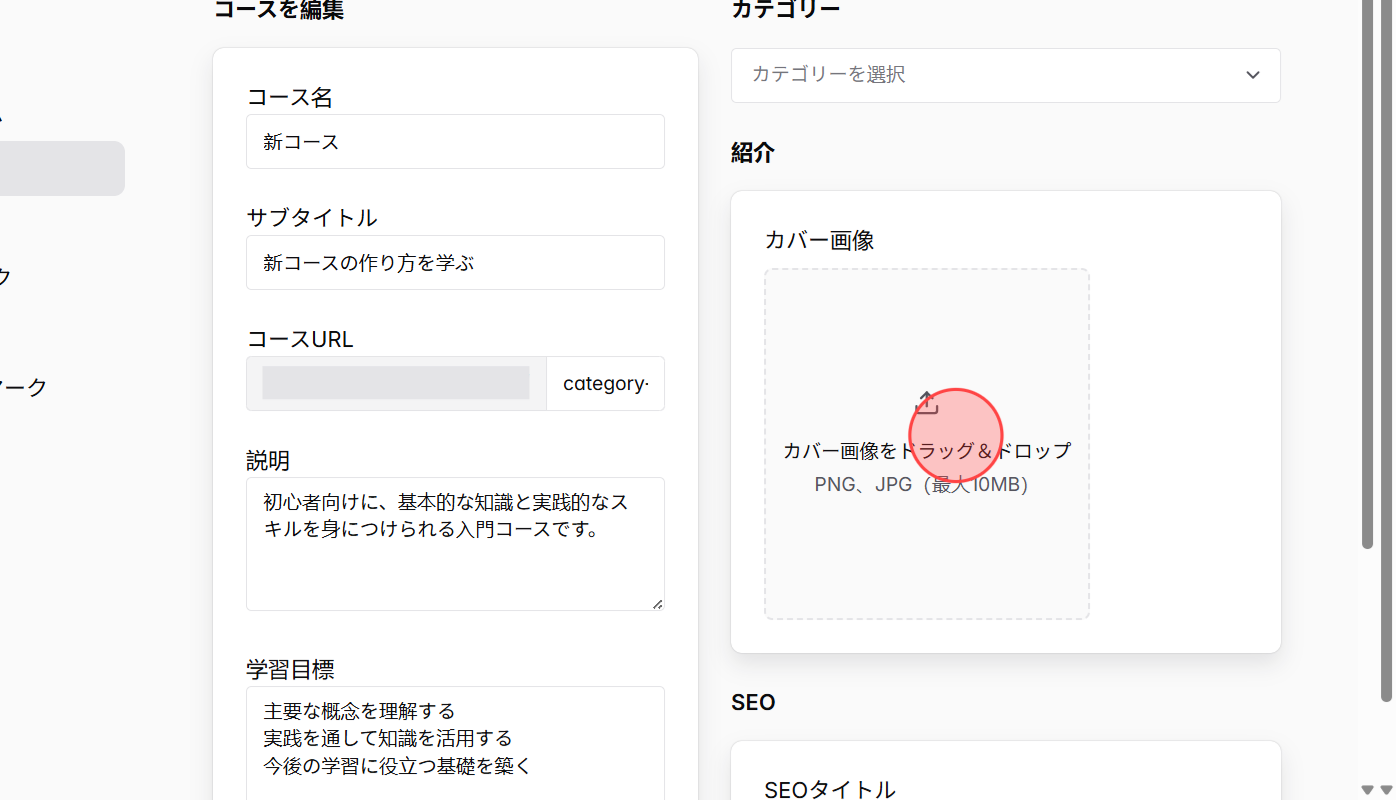The width and height of the screenshot is (1396, 800).
Task: Click the masked コースURL input field
Action: tap(395, 383)
